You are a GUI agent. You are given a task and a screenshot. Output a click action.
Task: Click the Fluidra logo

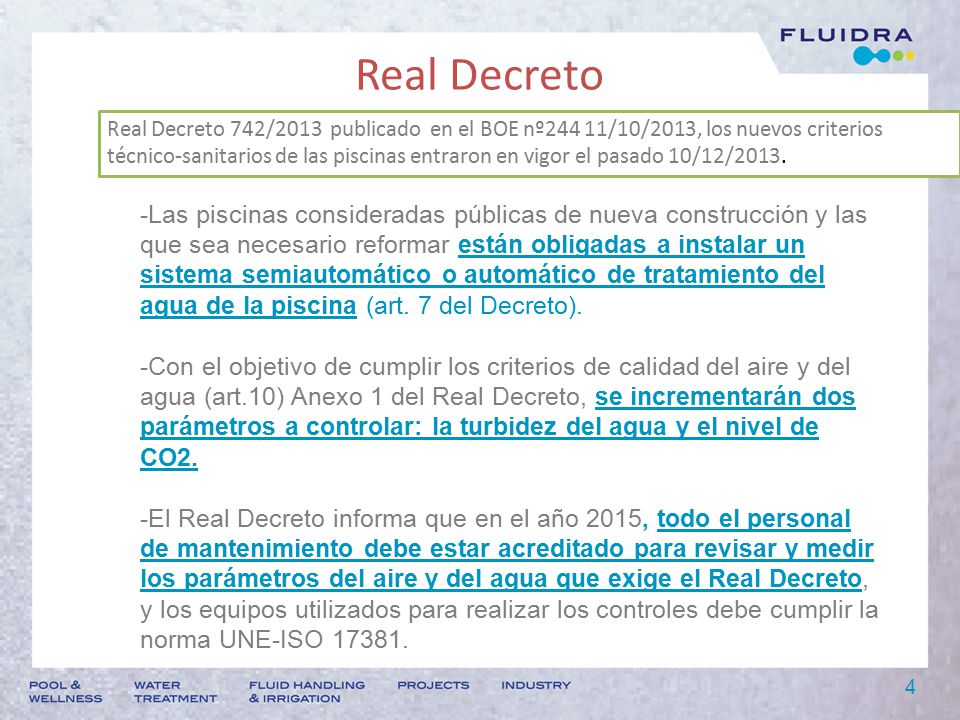[847, 46]
